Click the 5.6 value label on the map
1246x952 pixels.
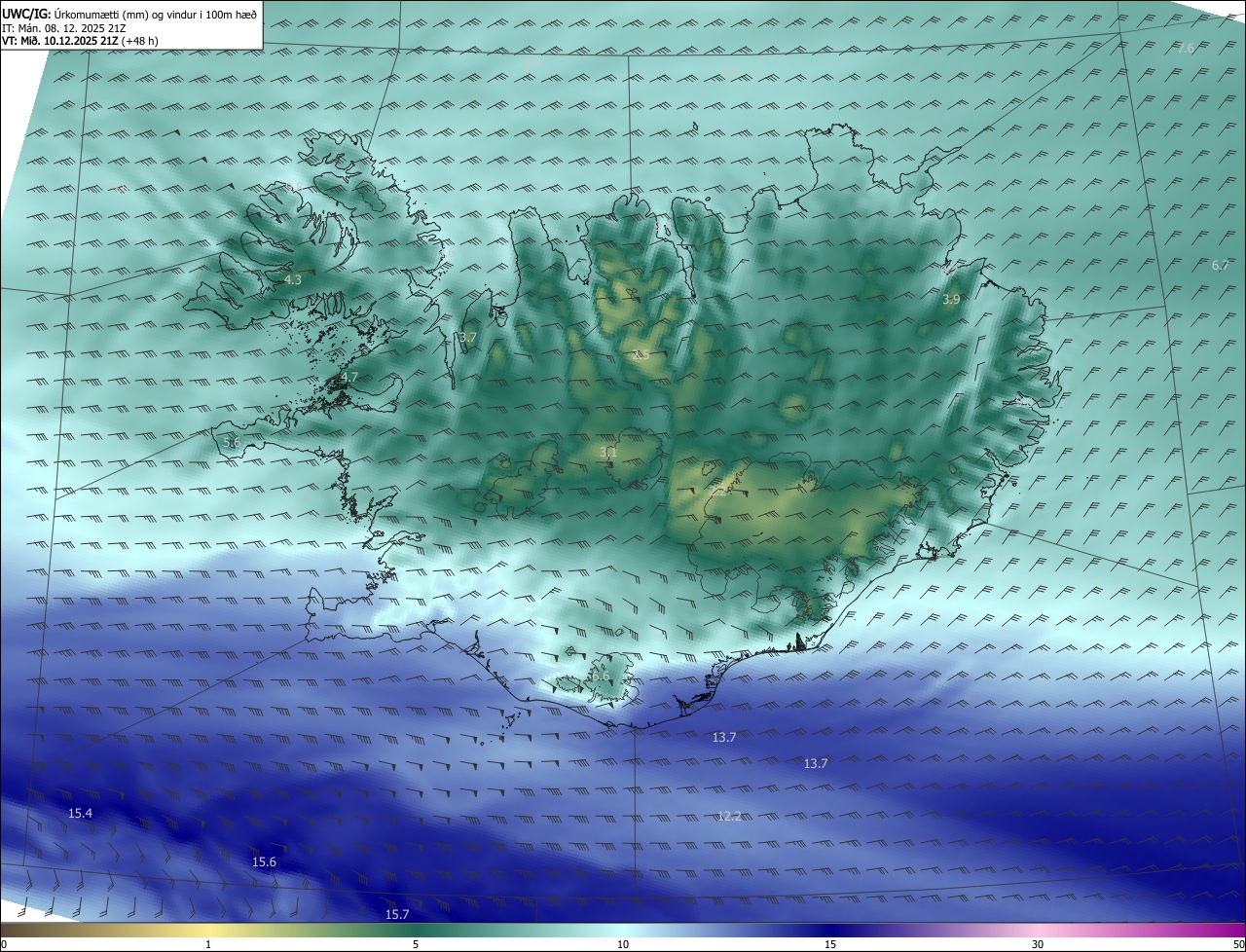click(x=232, y=443)
